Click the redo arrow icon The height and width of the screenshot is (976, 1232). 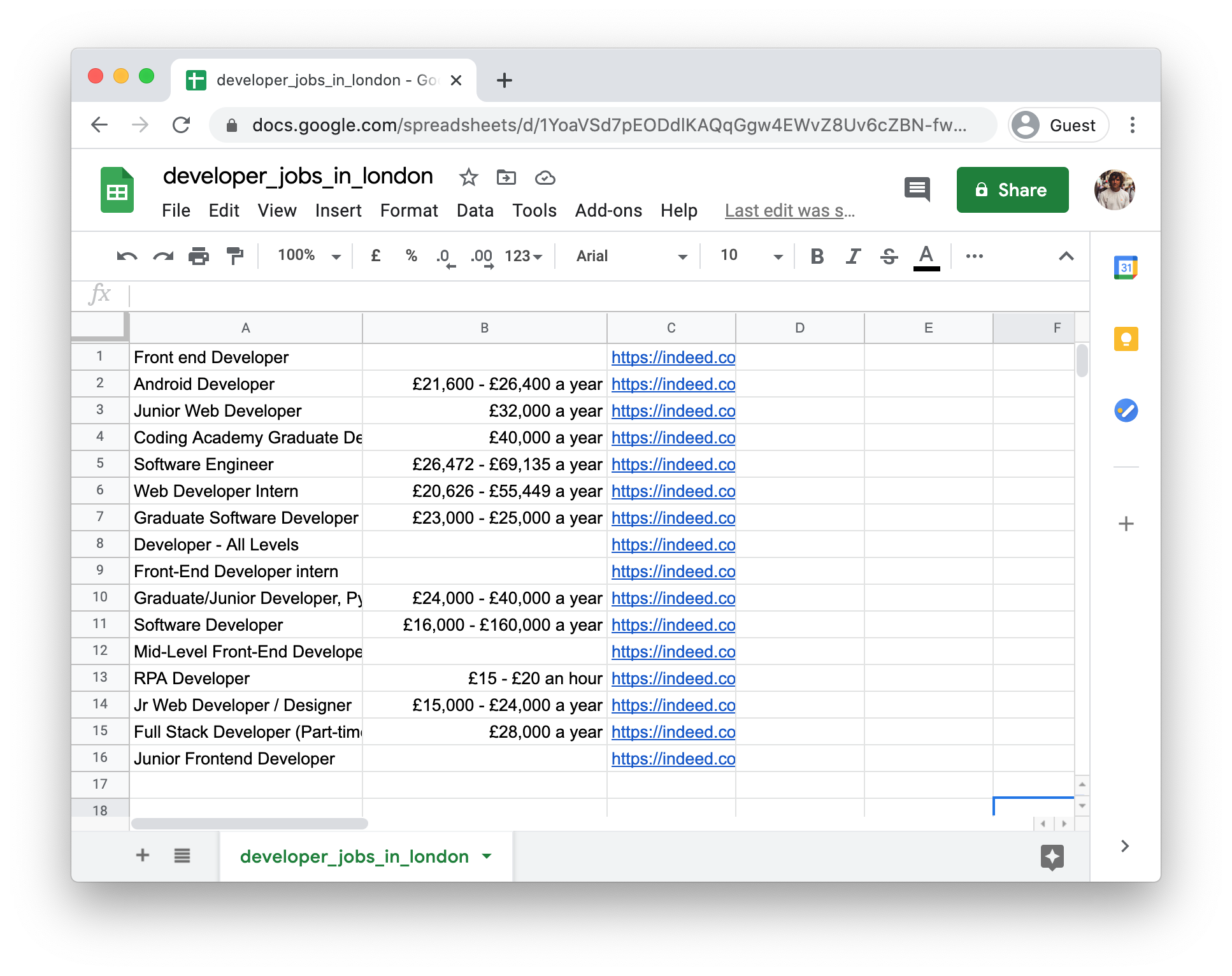(x=164, y=257)
